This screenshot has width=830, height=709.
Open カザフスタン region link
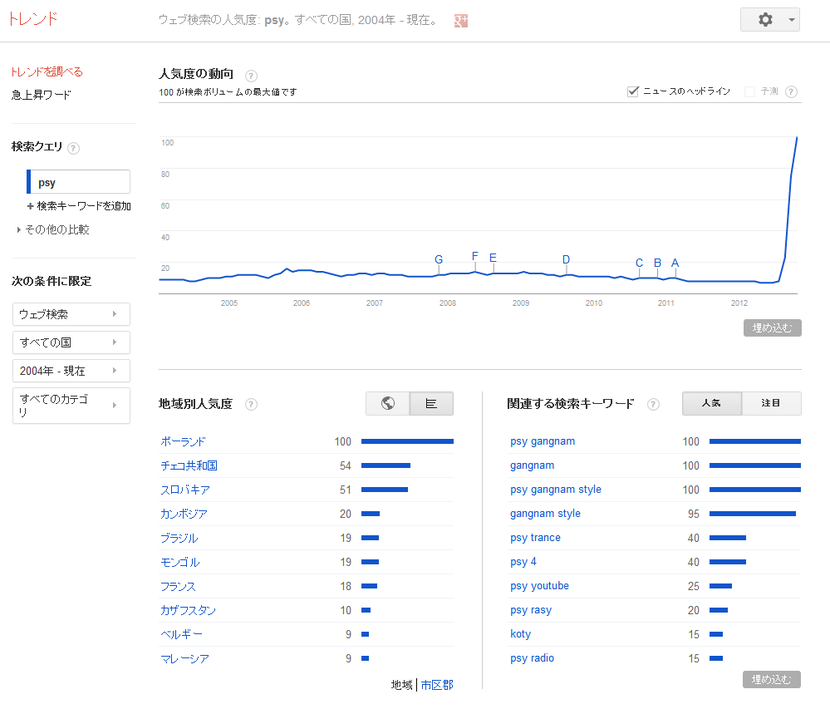(188, 610)
